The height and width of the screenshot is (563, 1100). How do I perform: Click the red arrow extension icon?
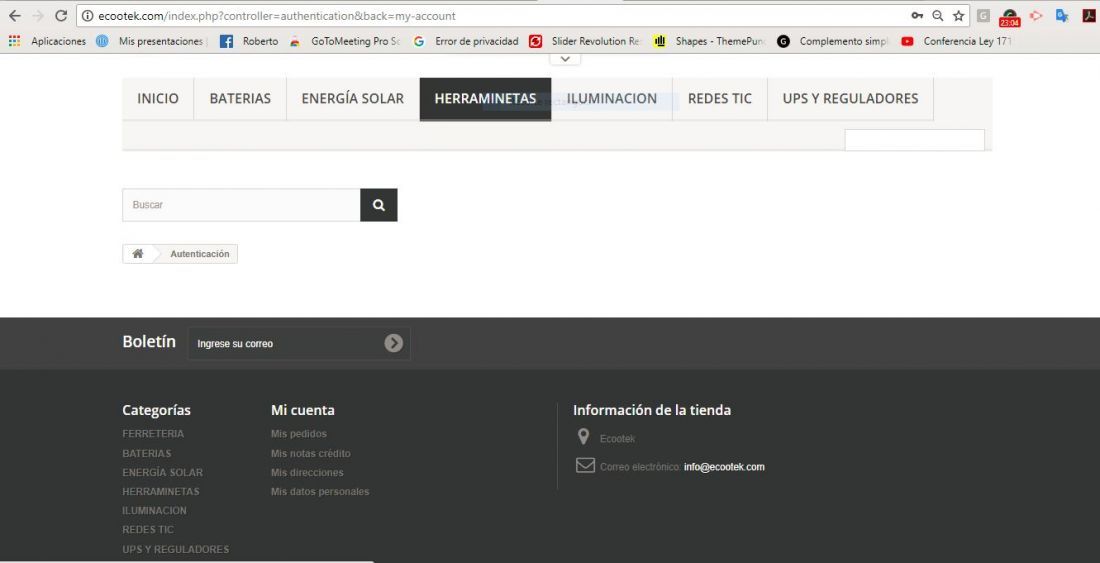coord(1036,15)
